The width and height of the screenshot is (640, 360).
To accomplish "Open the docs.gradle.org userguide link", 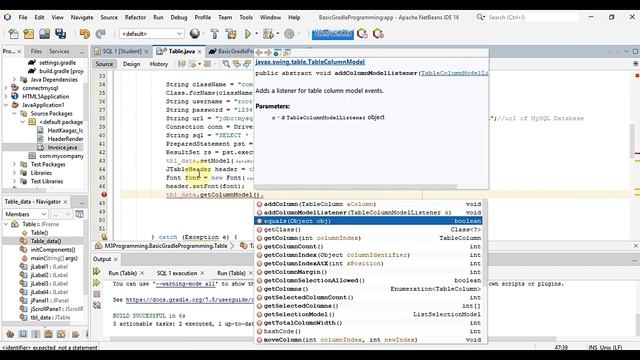I will pos(189,300).
